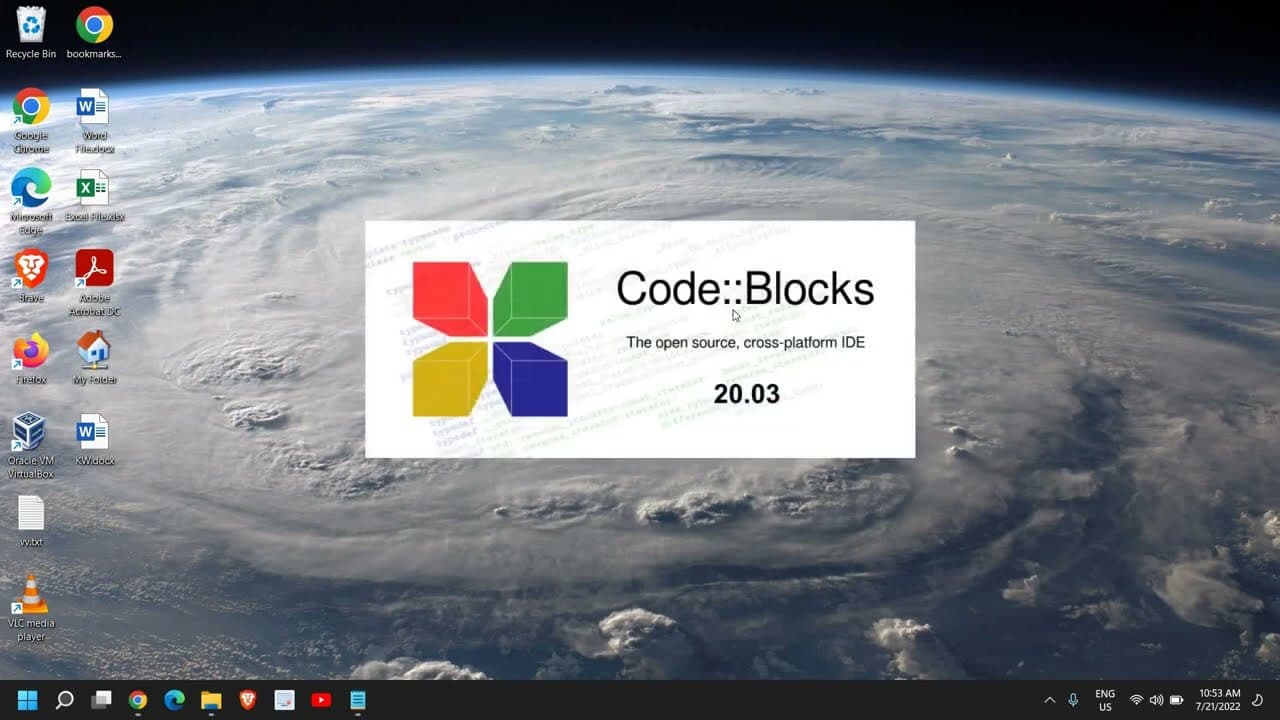Open the ENG US language switcher
Viewport: 1280px width, 720px height.
(1105, 700)
